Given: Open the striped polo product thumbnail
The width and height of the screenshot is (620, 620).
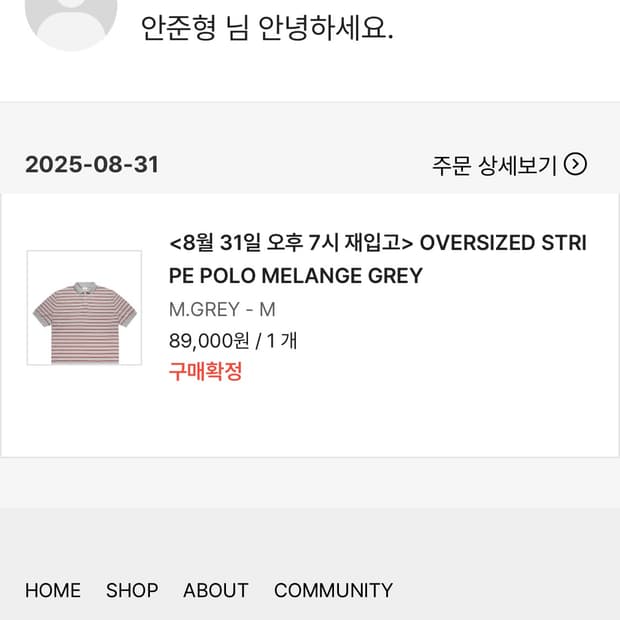Looking at the screenshot, I should pos(84,308).
